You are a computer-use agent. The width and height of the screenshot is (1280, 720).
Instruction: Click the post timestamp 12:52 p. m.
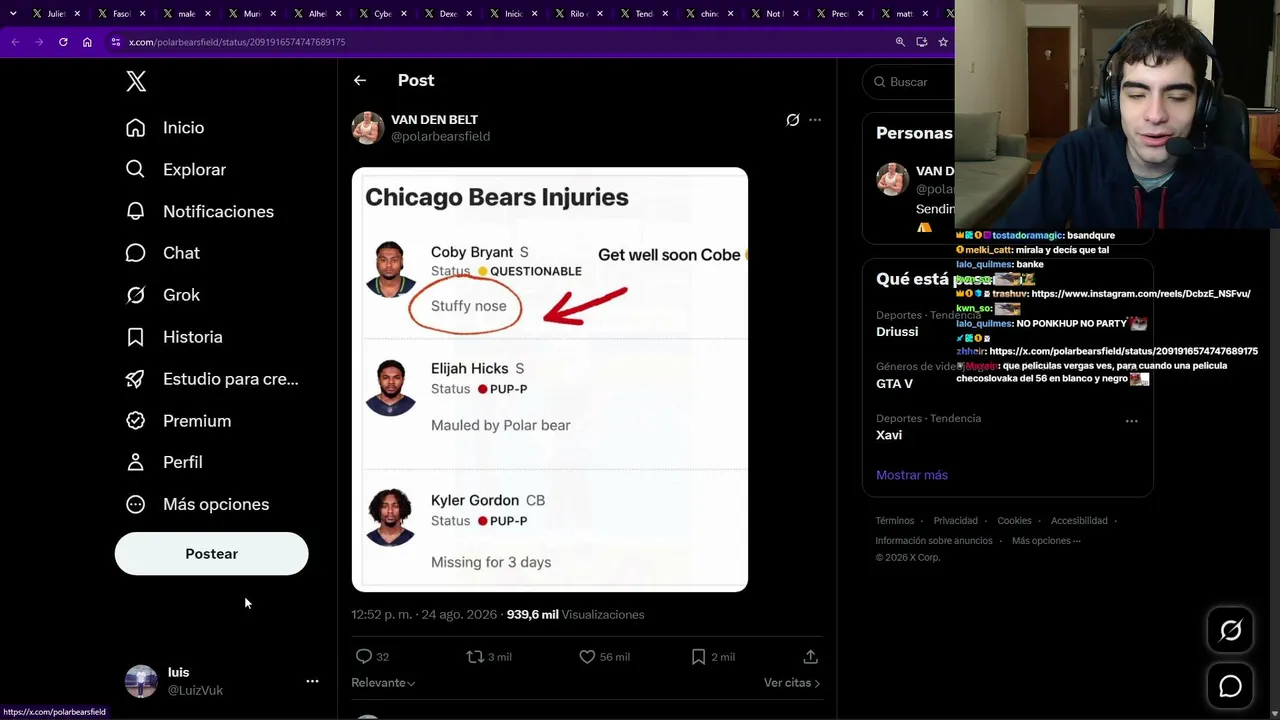click(381, 615)
